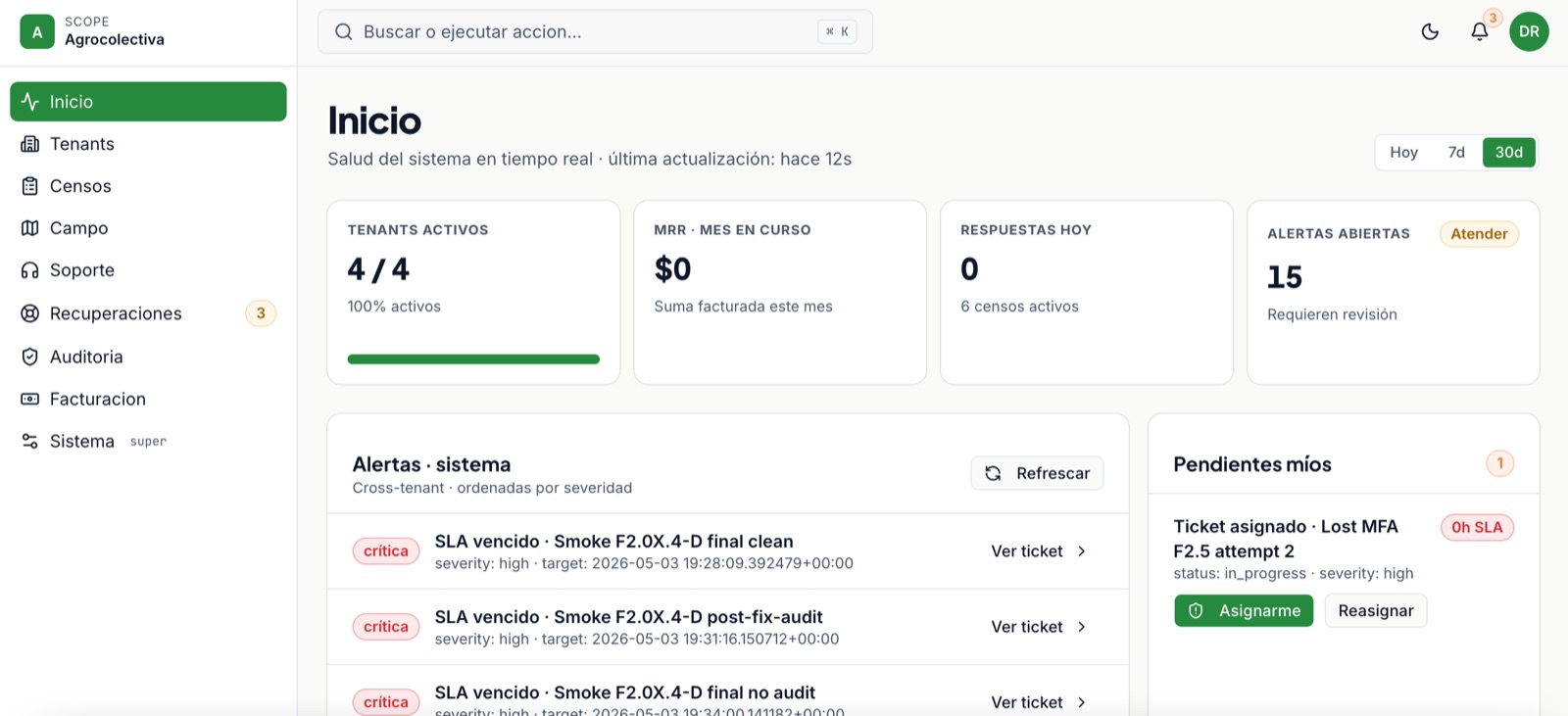The height and width of the screenshot is (716, 1568).
Task: Open Ver ticket for 'final no audit'
Action: pos(1039,702)
